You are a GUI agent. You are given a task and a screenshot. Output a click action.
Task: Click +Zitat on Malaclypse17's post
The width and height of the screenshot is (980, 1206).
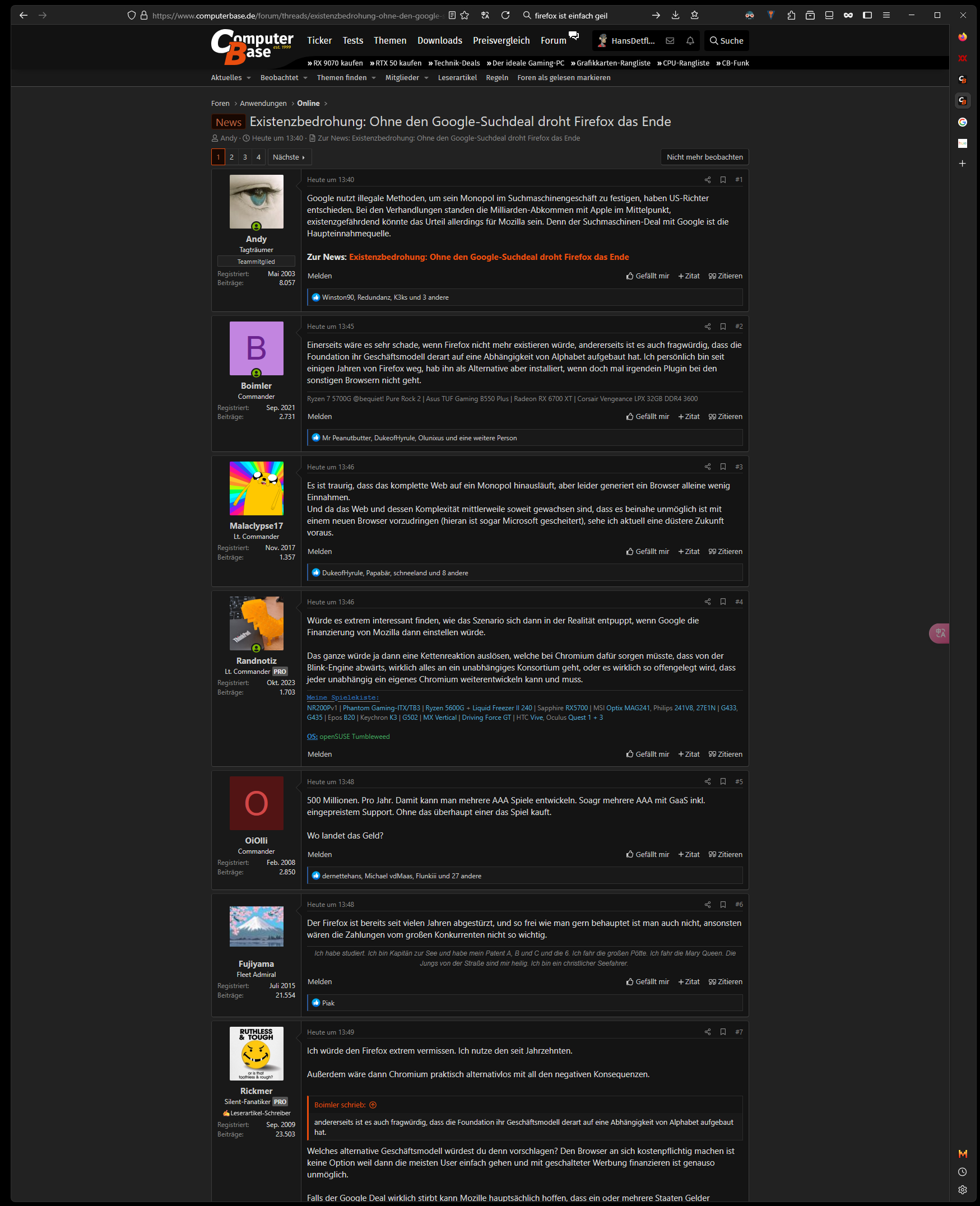click(689, 551)
